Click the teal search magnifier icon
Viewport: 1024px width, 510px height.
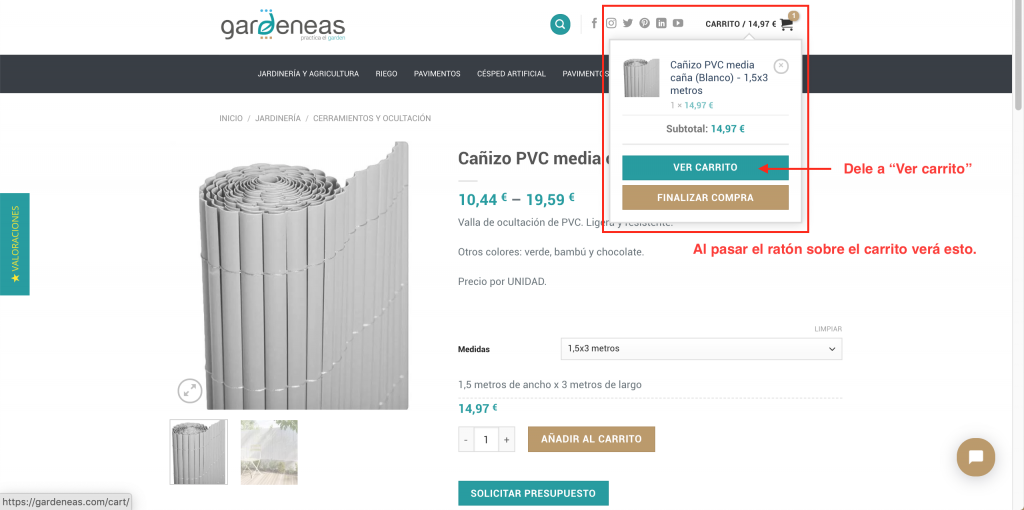(x=560, y=25)
